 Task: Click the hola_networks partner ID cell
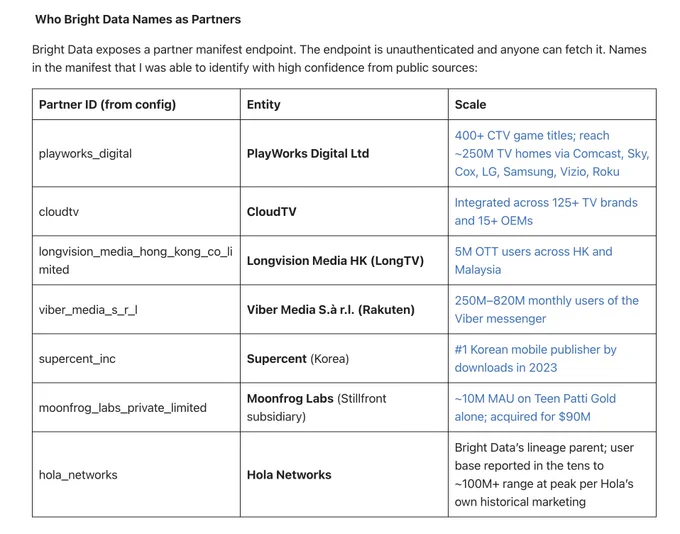tap(136, 475)
